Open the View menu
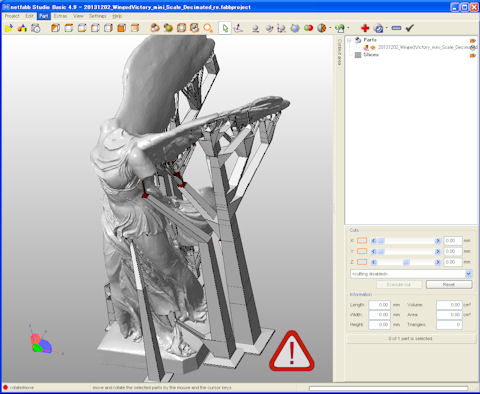480x394 pixels. pyautogui.click(x=78, y=16)
